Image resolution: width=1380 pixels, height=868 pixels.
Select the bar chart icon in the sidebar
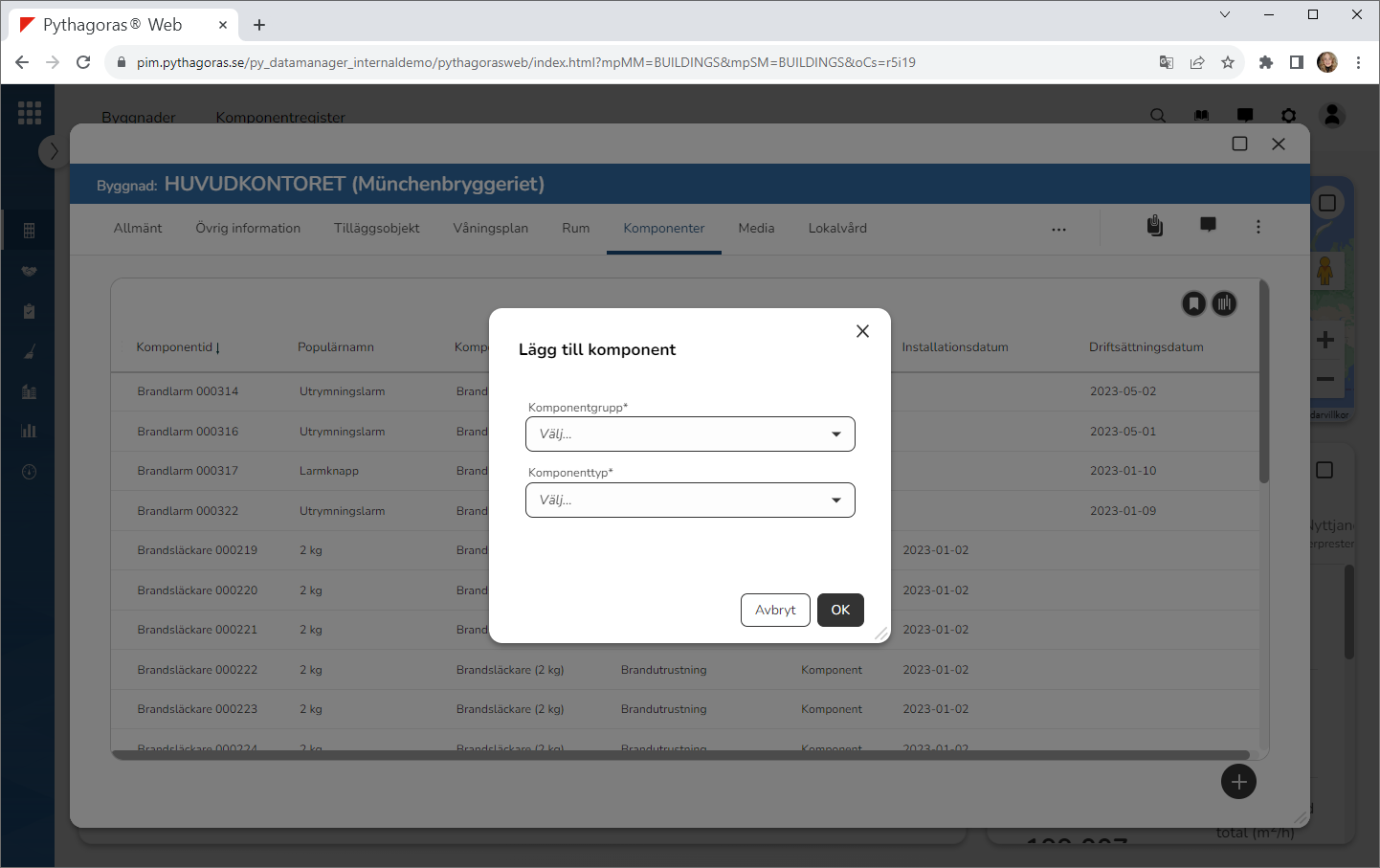tap(29, 431)
